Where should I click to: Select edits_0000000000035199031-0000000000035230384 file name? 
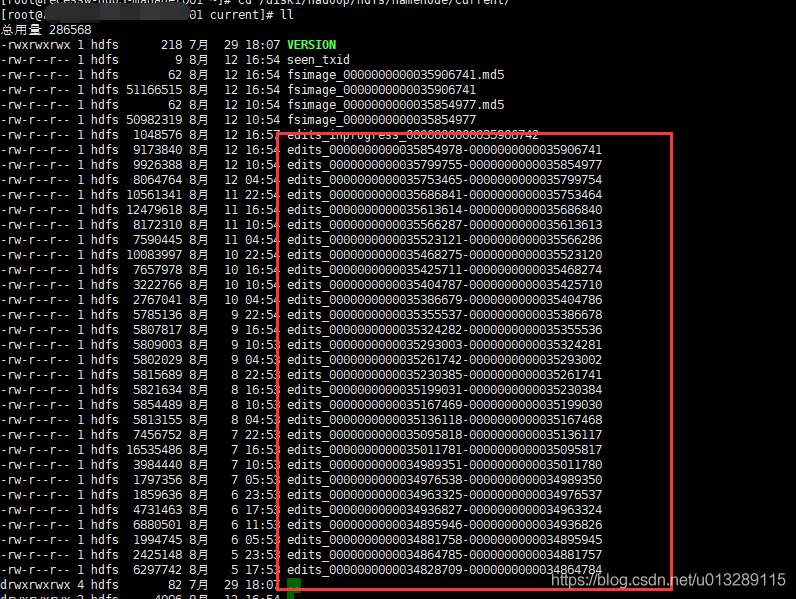pyautogui.click(x=445, y=390)
